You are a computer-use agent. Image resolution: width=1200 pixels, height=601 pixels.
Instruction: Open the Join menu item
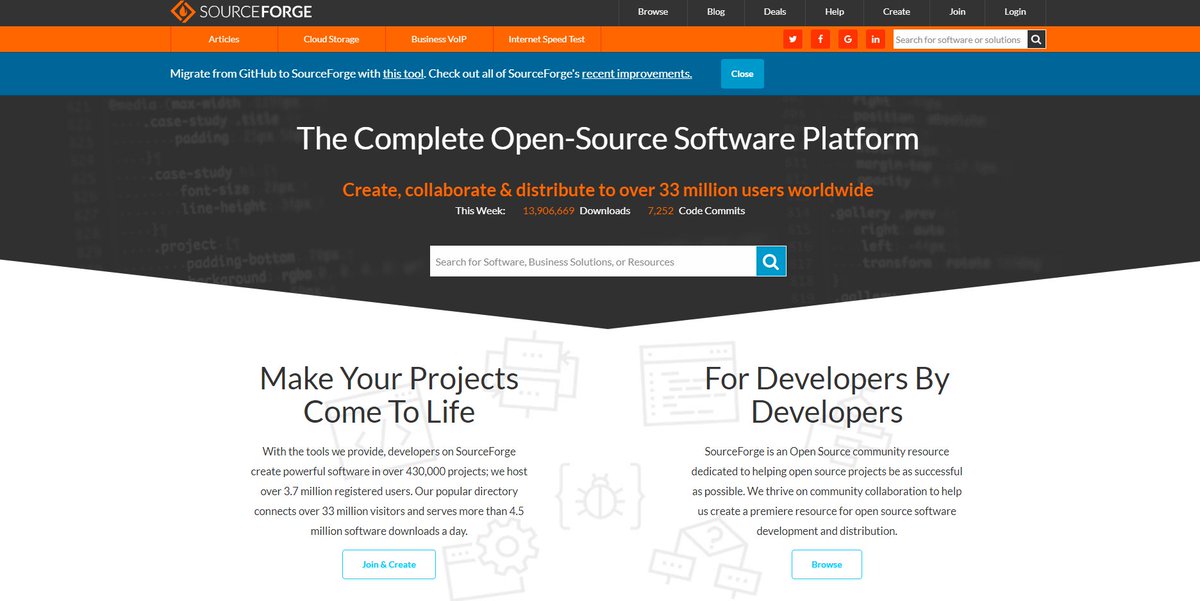(x=958, y=12)
